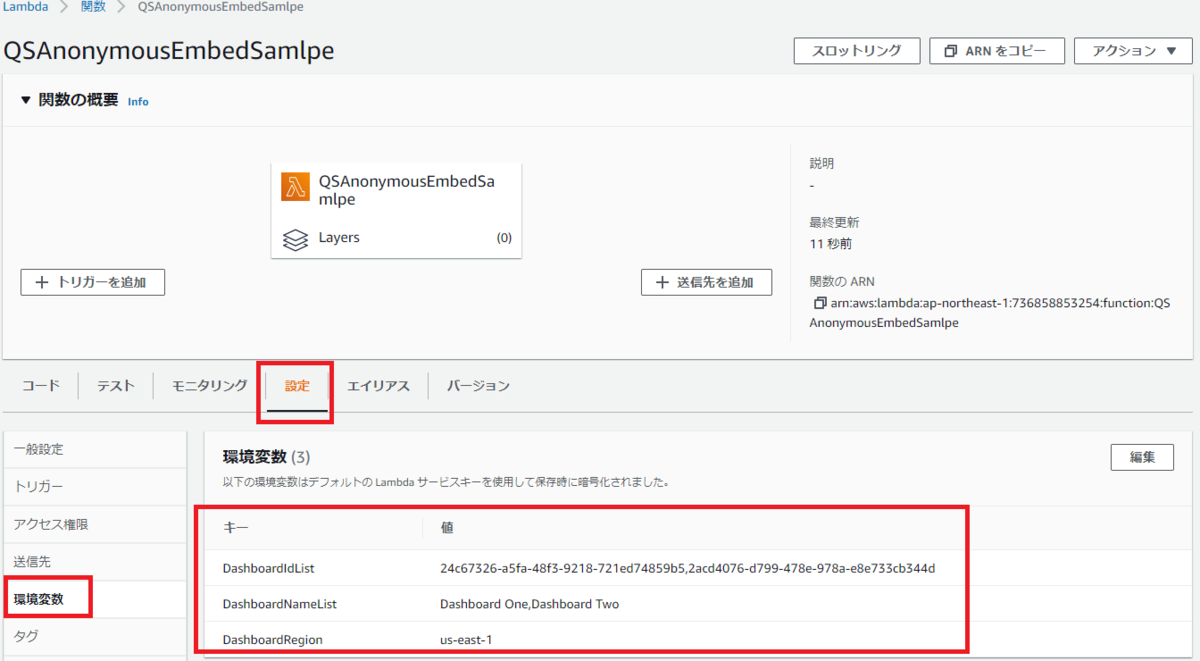Open the アクション dropdown menu
This screenshot has height=661, width=1200.
tap(1134, 51)
